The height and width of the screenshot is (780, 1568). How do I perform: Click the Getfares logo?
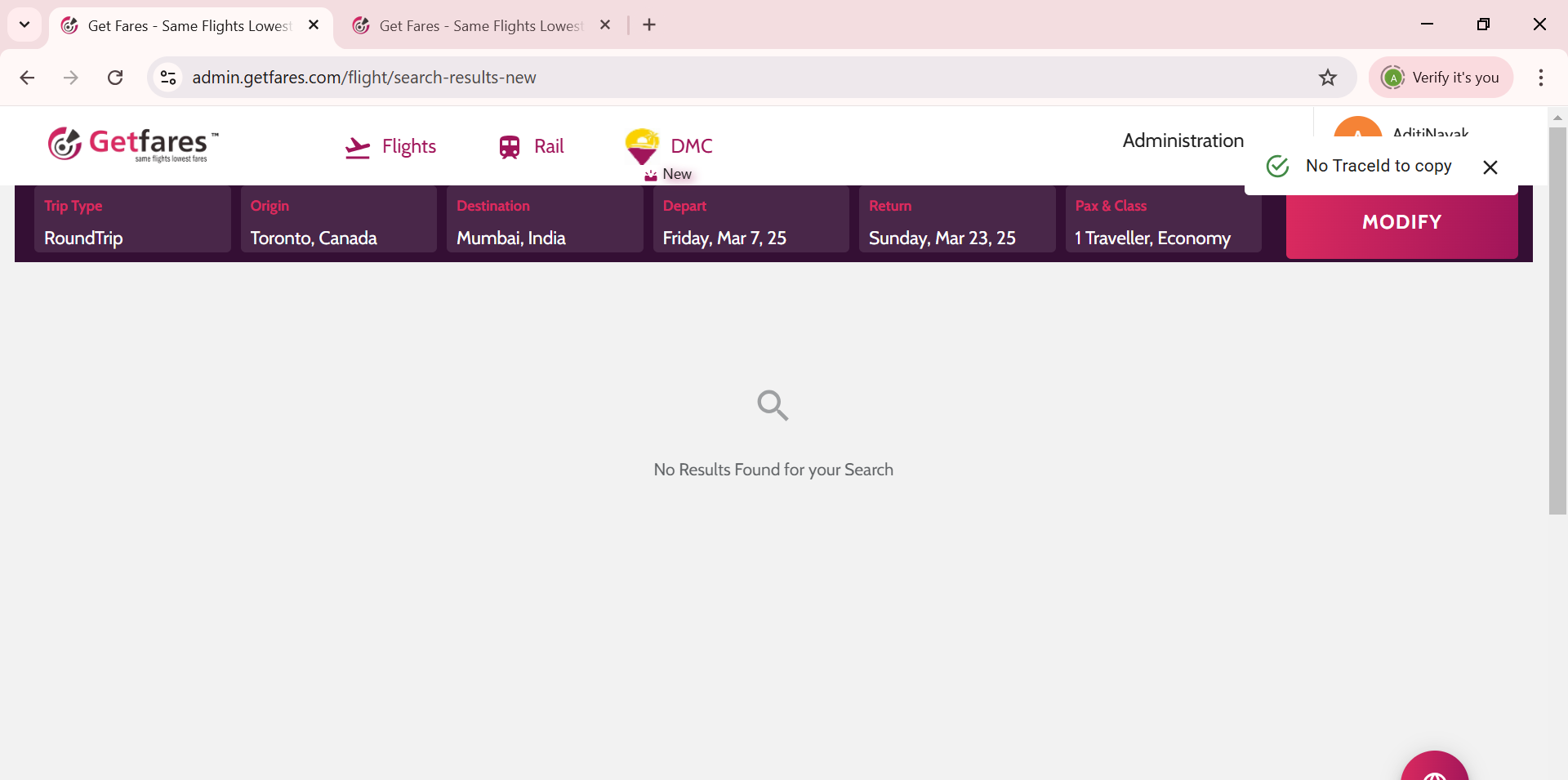[x=133, y=145]
